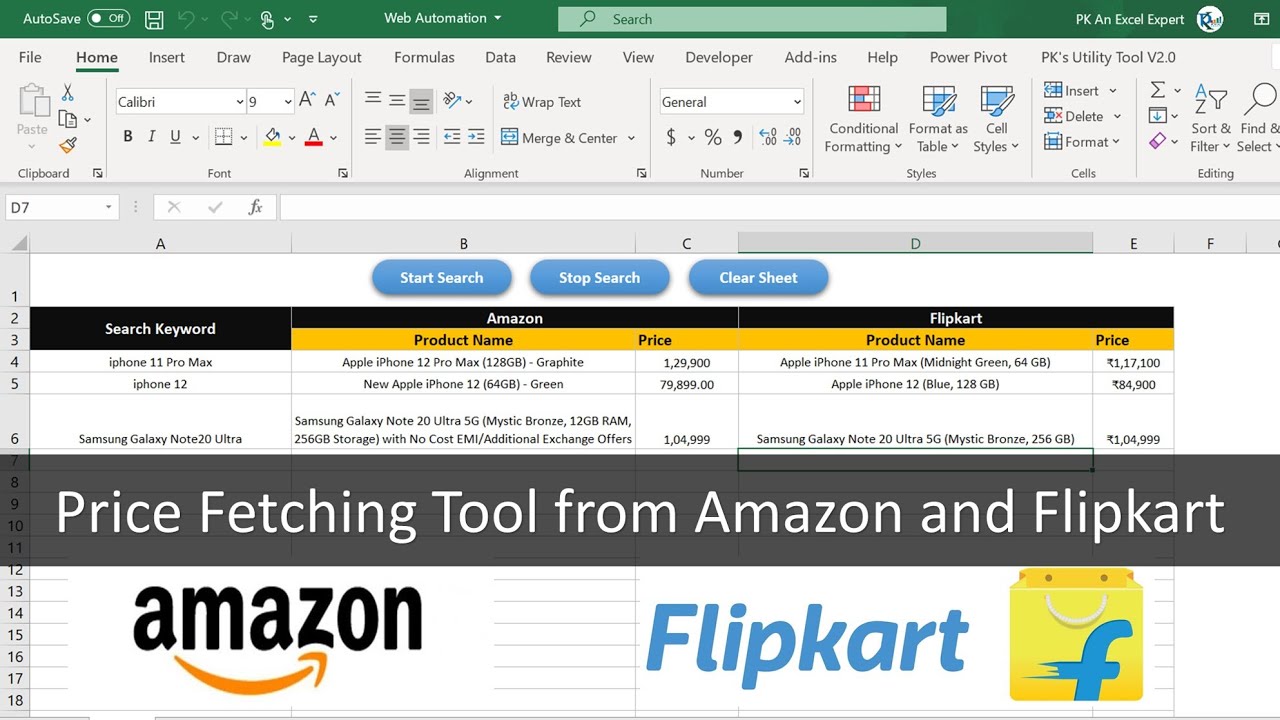Open Sort & Filter menu
The image size is (1280, 720).
tap(1211, 119)
